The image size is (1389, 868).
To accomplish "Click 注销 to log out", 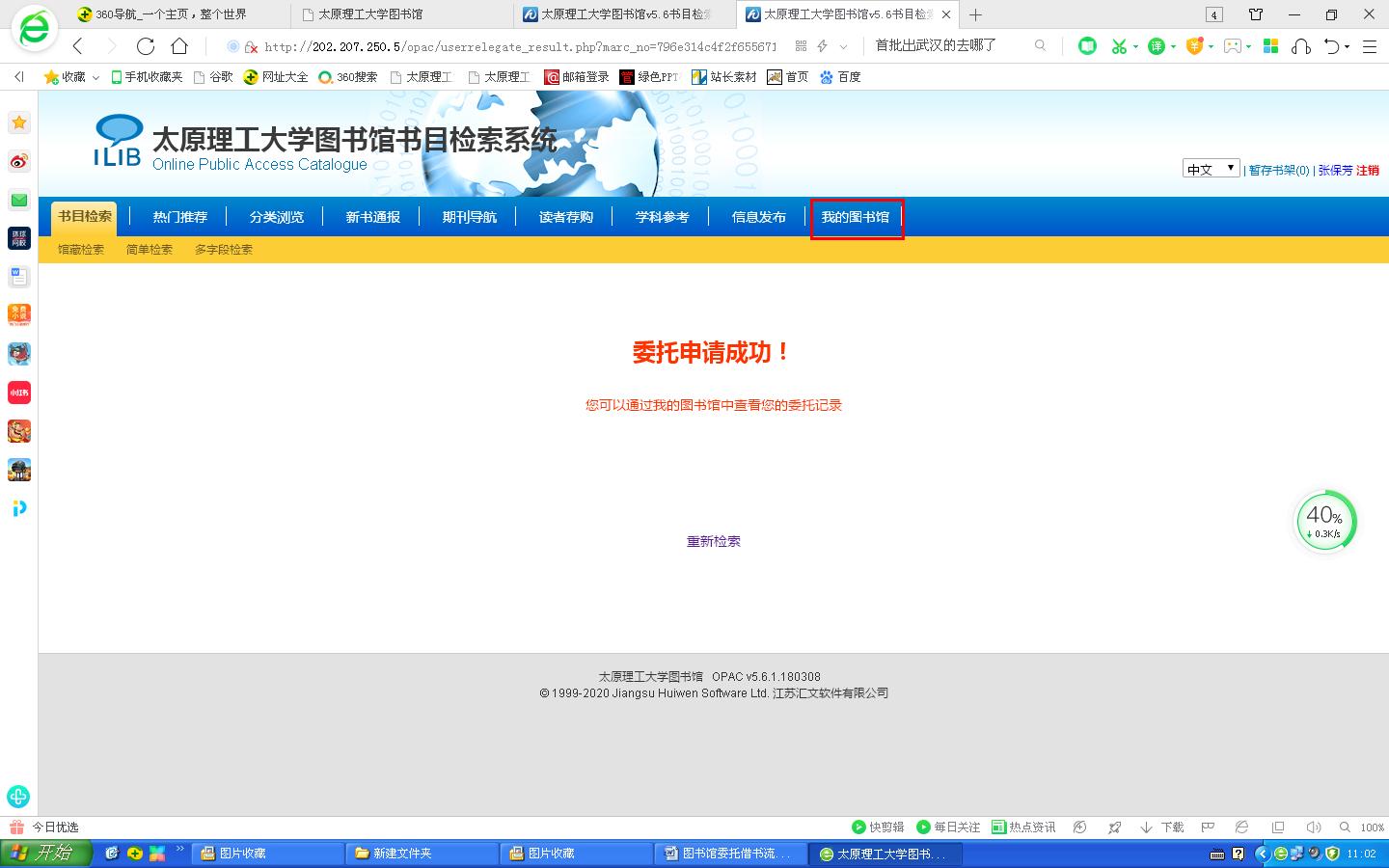I will pyautogui.click(x=1367, y=170).
